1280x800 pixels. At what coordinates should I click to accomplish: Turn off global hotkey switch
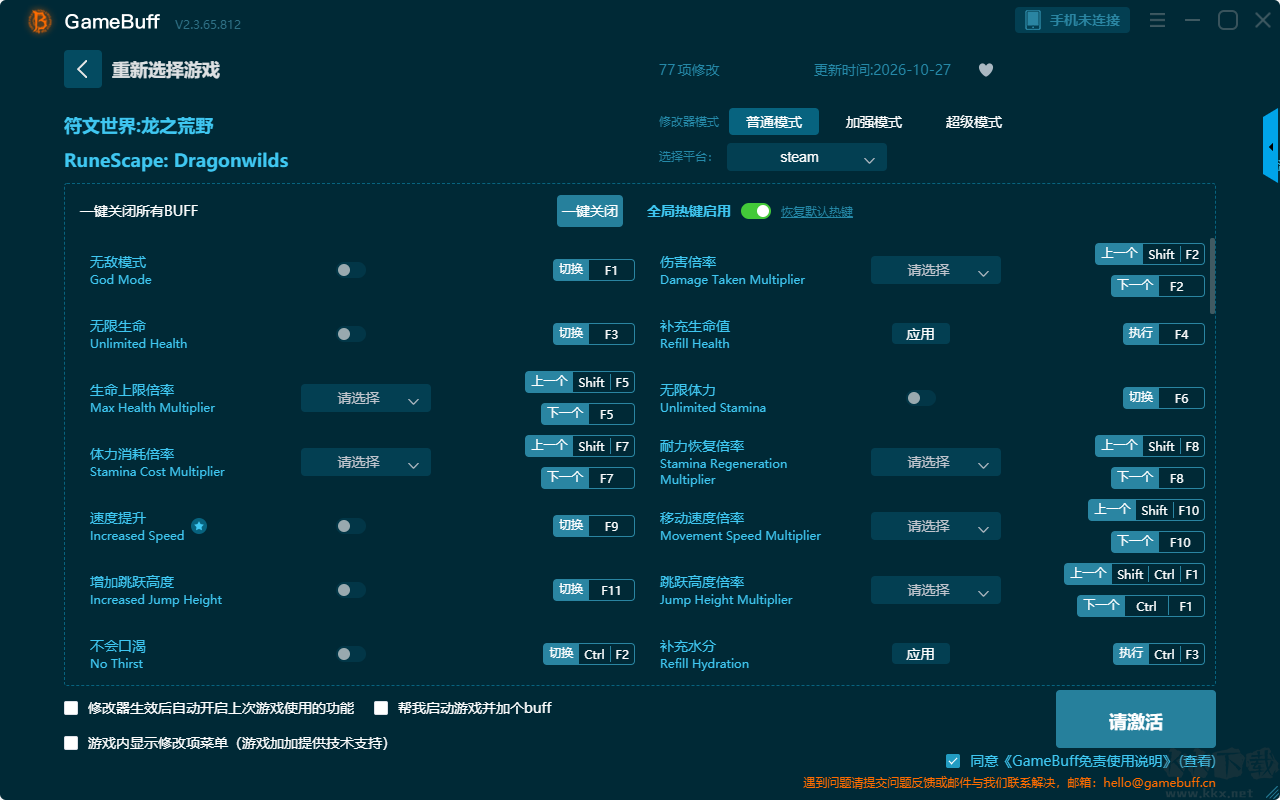[756, 211]
